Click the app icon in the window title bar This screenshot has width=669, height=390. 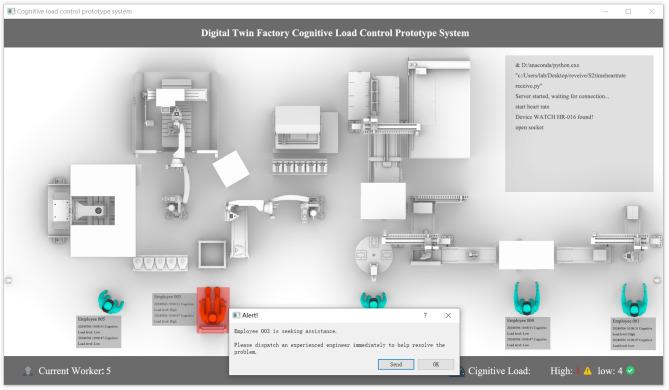click(x=11, y=12)
